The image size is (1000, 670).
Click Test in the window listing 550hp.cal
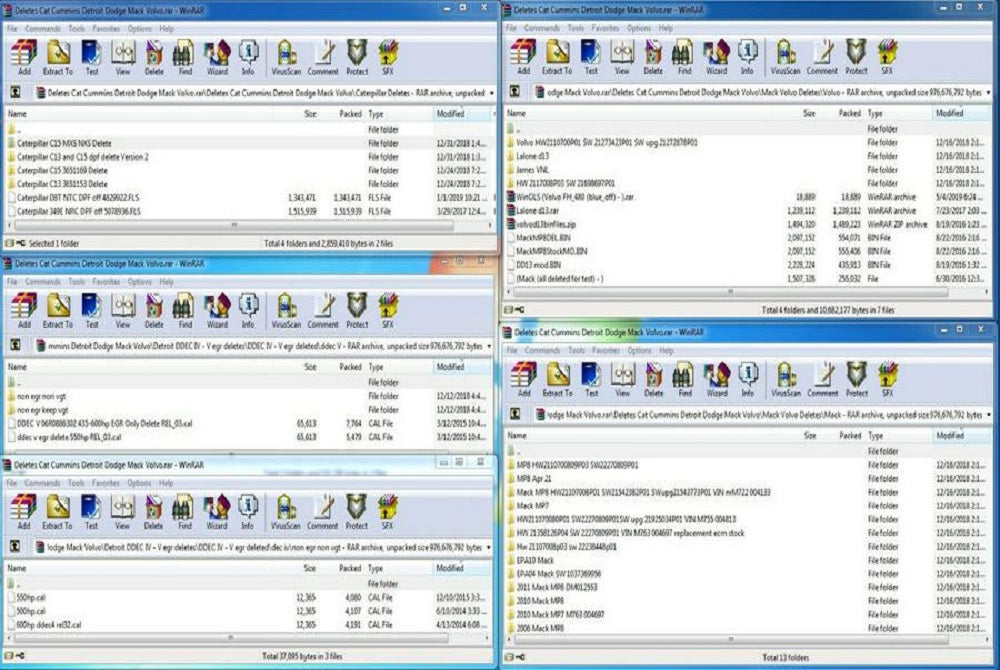point(91,510)
